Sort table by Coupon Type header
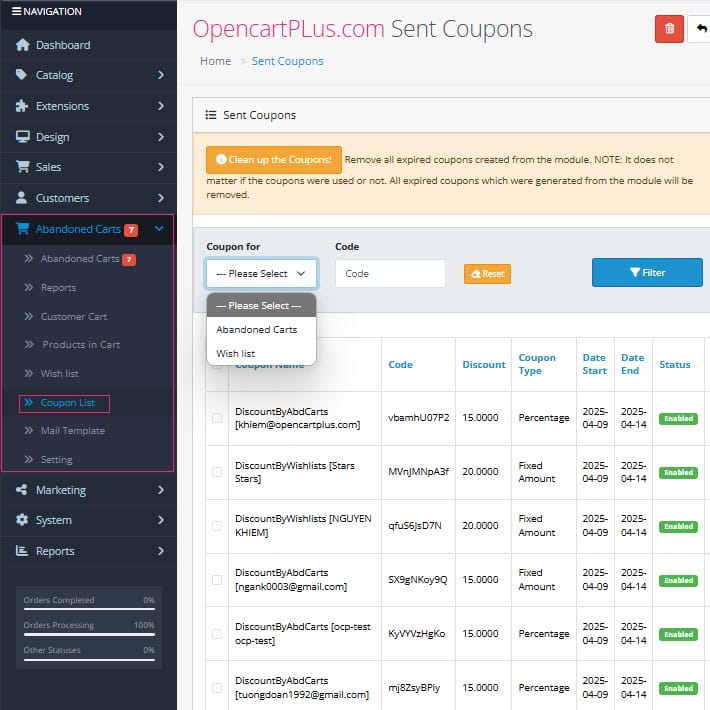 (x=537, y=364)
